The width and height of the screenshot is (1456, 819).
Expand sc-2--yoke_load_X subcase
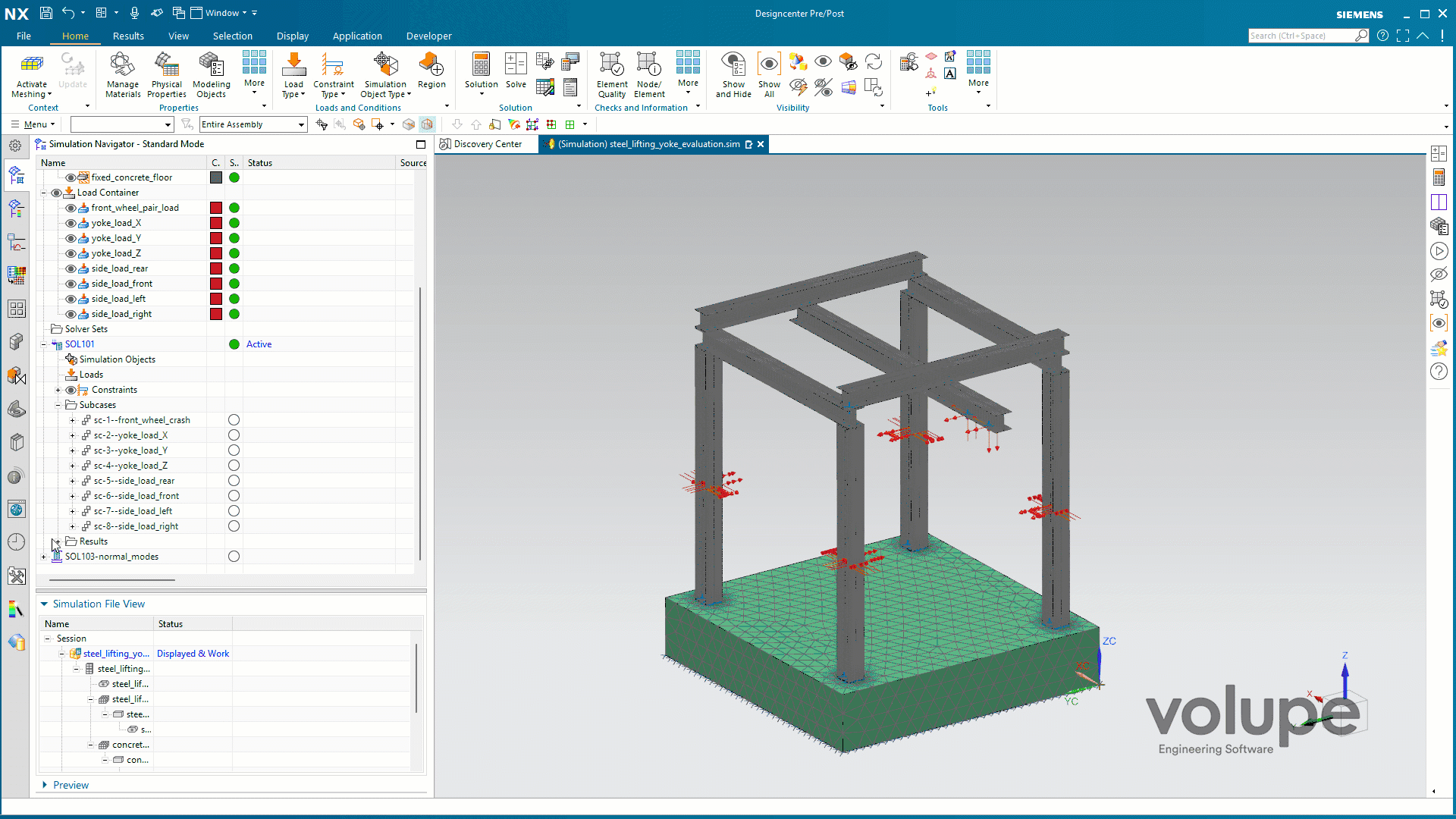72,435
